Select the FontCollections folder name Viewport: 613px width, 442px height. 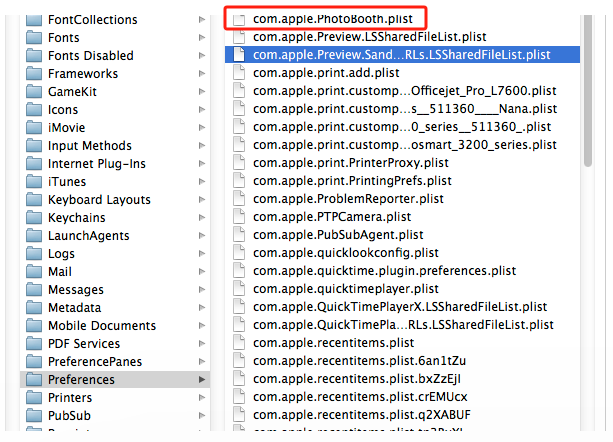click(93, 20)
